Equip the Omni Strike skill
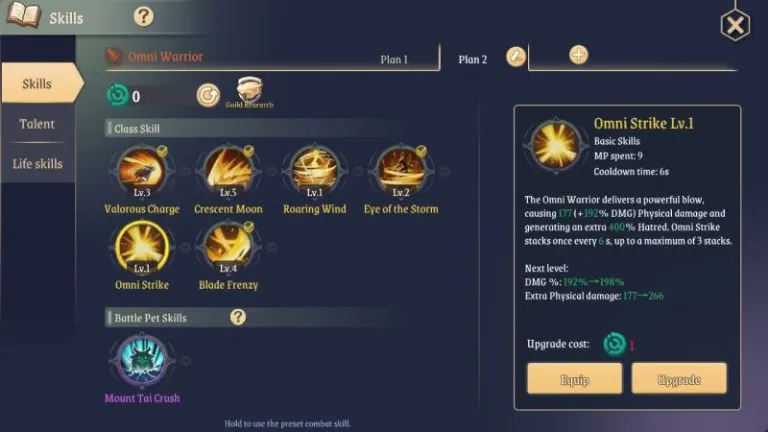This screenshot has width=768, height=432. coord(575,379)
